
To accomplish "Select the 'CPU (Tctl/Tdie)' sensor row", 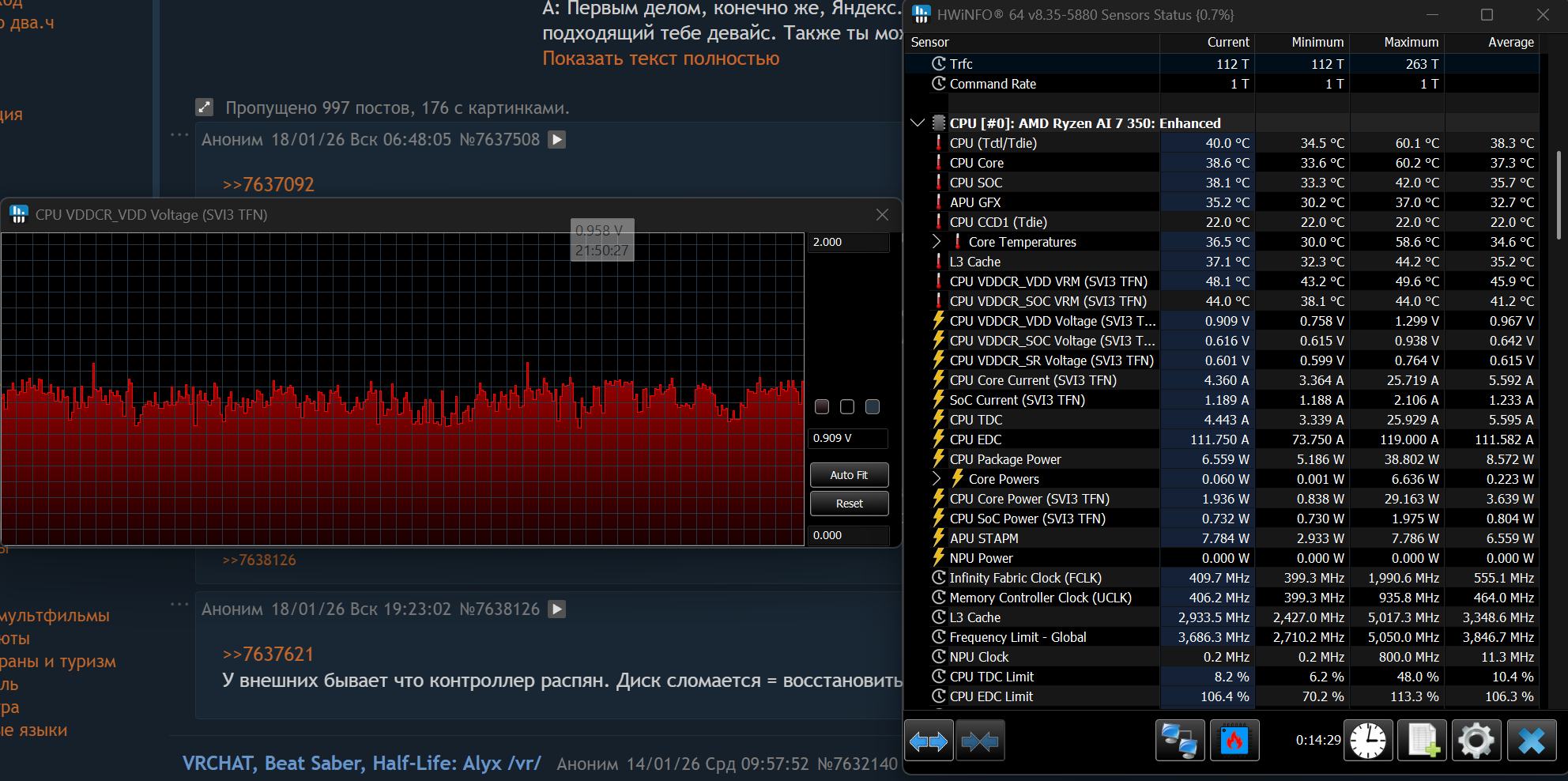I will (x=1223, y=143).
